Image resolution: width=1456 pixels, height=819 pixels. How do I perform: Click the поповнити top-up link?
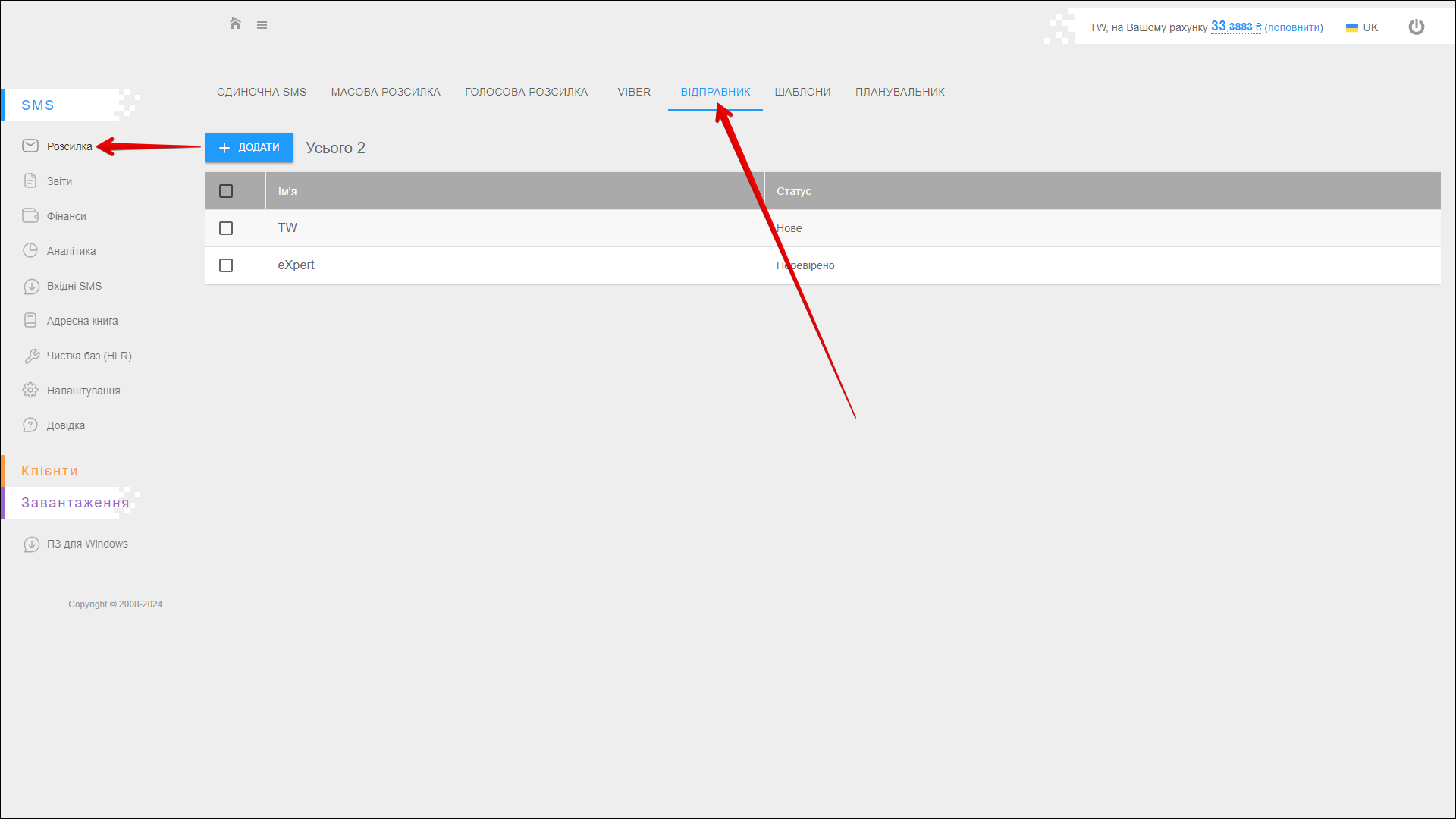coord(1293,27)
